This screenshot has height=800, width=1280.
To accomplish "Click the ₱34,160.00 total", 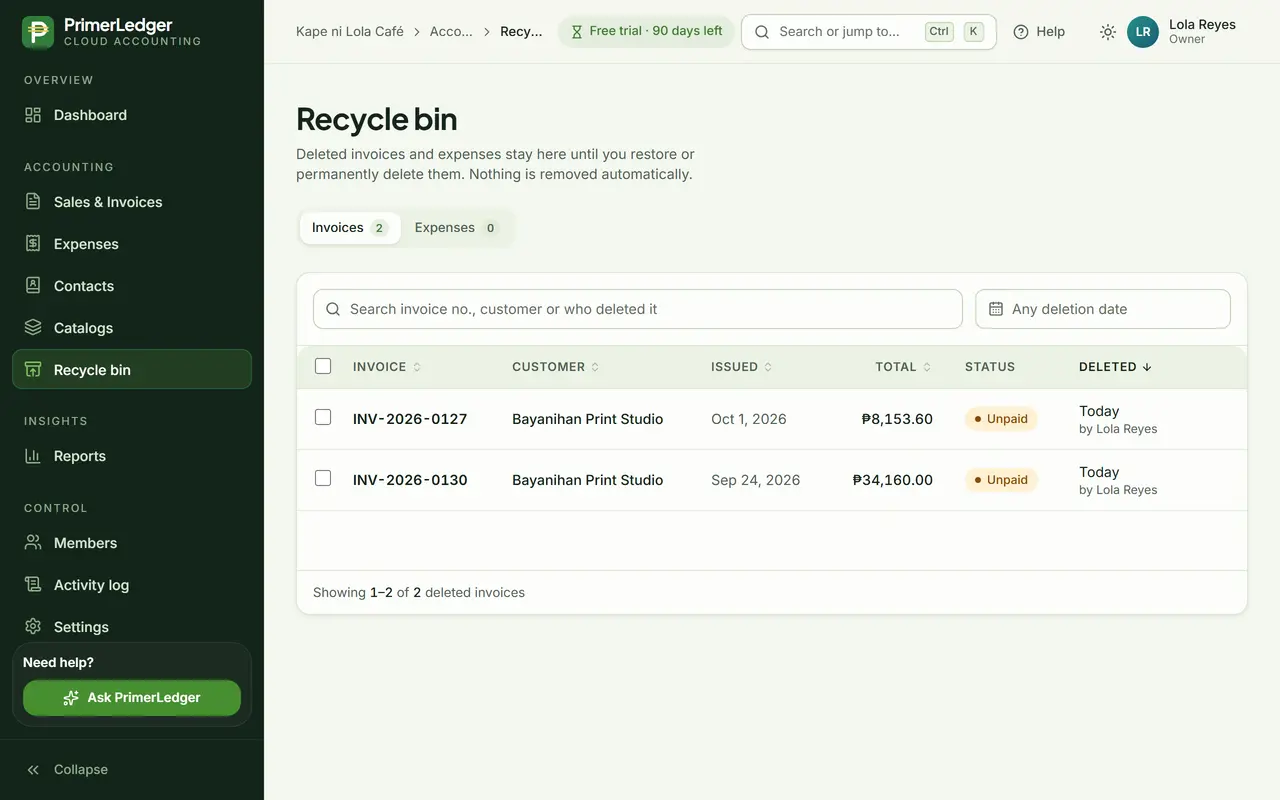I will tap(893, 480).
